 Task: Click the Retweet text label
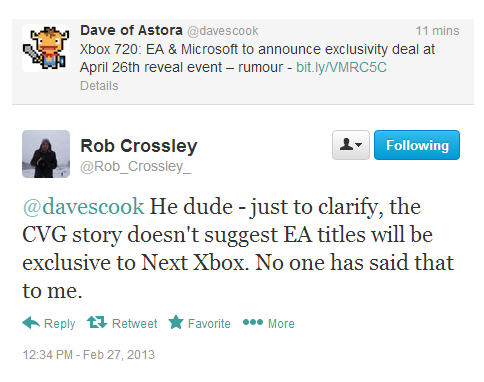tap(134, 323)
